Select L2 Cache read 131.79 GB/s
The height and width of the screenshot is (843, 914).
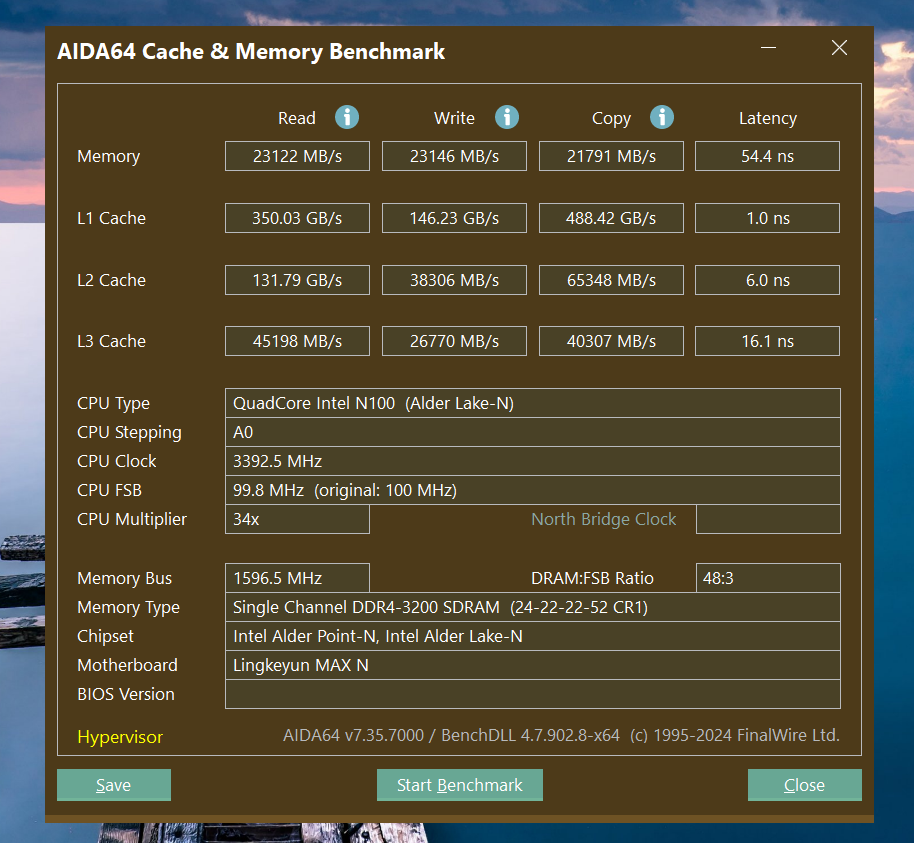click(297, 280)
